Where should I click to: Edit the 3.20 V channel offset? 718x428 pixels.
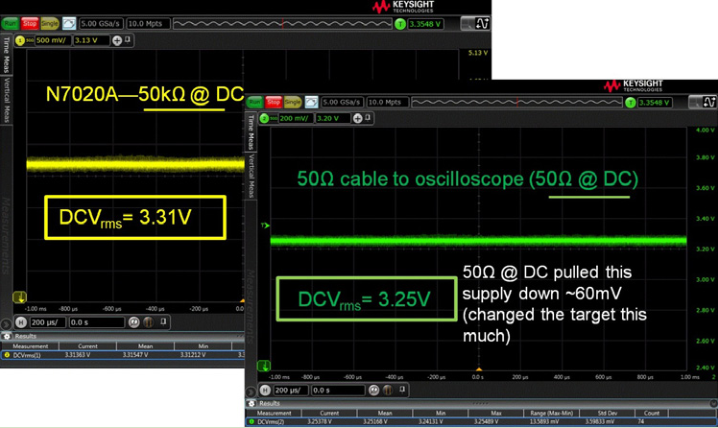pos(333,119)
